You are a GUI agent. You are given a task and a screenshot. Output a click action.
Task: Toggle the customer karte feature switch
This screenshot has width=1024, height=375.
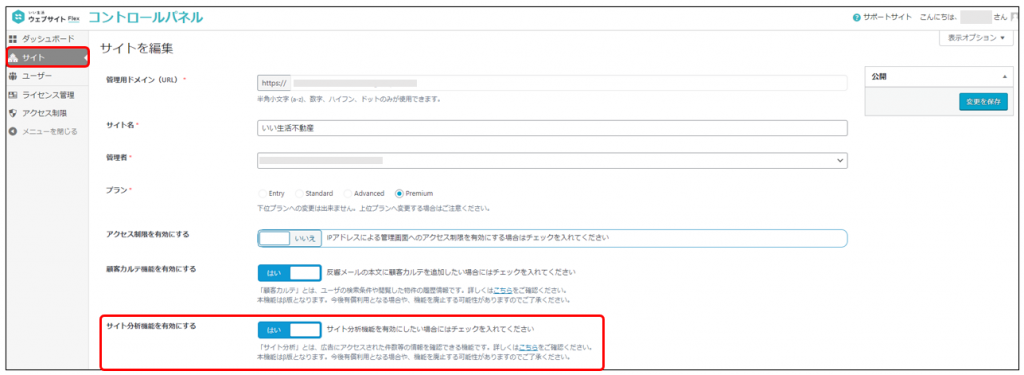pyautogui.click(x=289, y=272)
